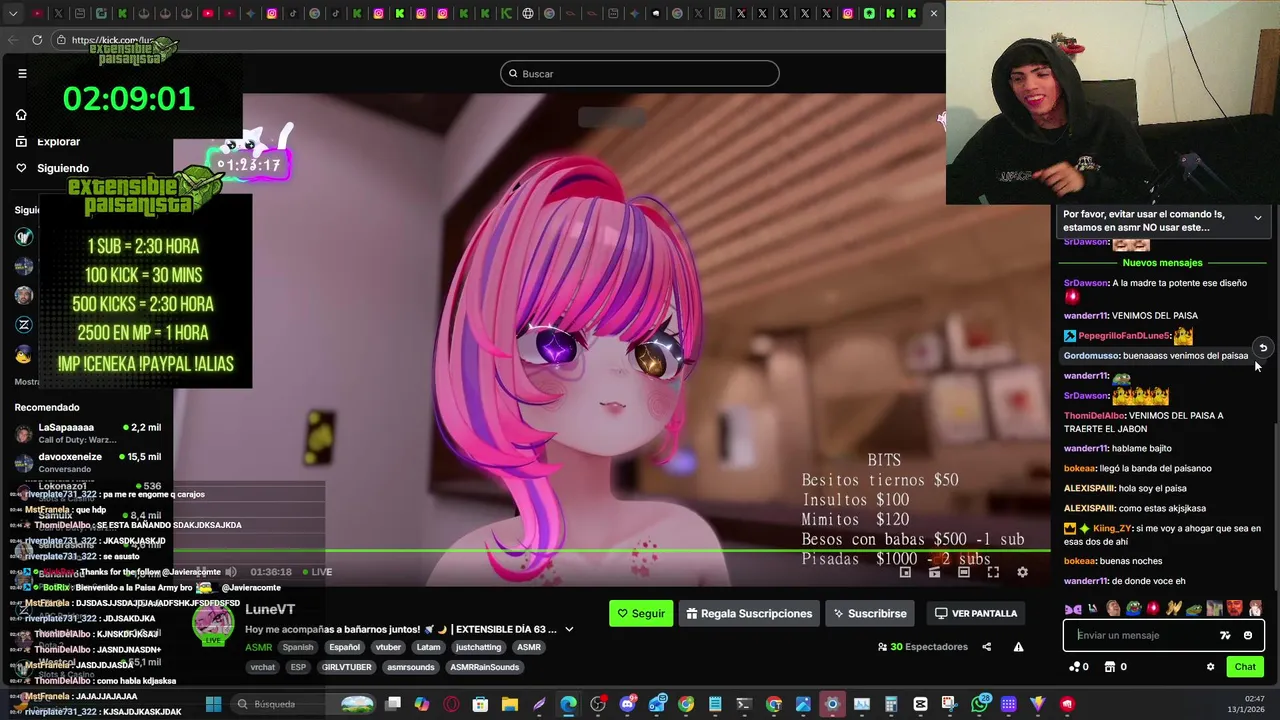This screenshot has height=720, width=1280.
Task: Focus the Buscar search box
Action: click(640, 73)
